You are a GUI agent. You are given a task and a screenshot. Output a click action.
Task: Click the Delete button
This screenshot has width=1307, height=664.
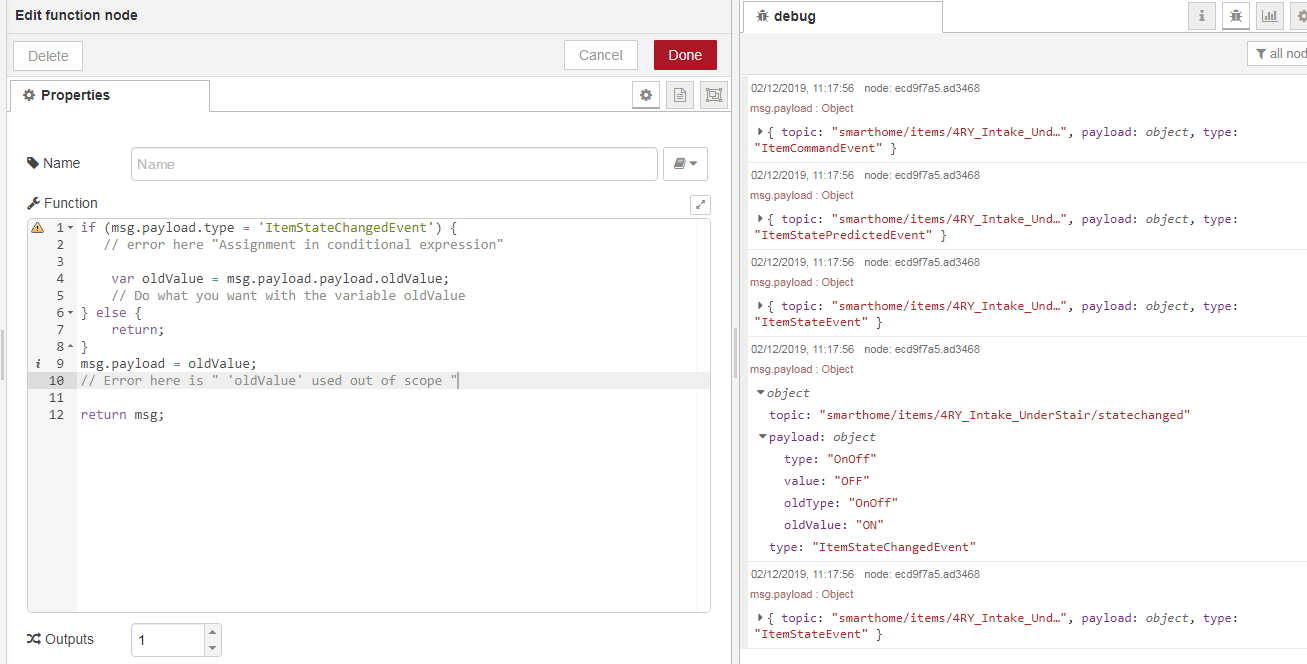click(48, 56)
